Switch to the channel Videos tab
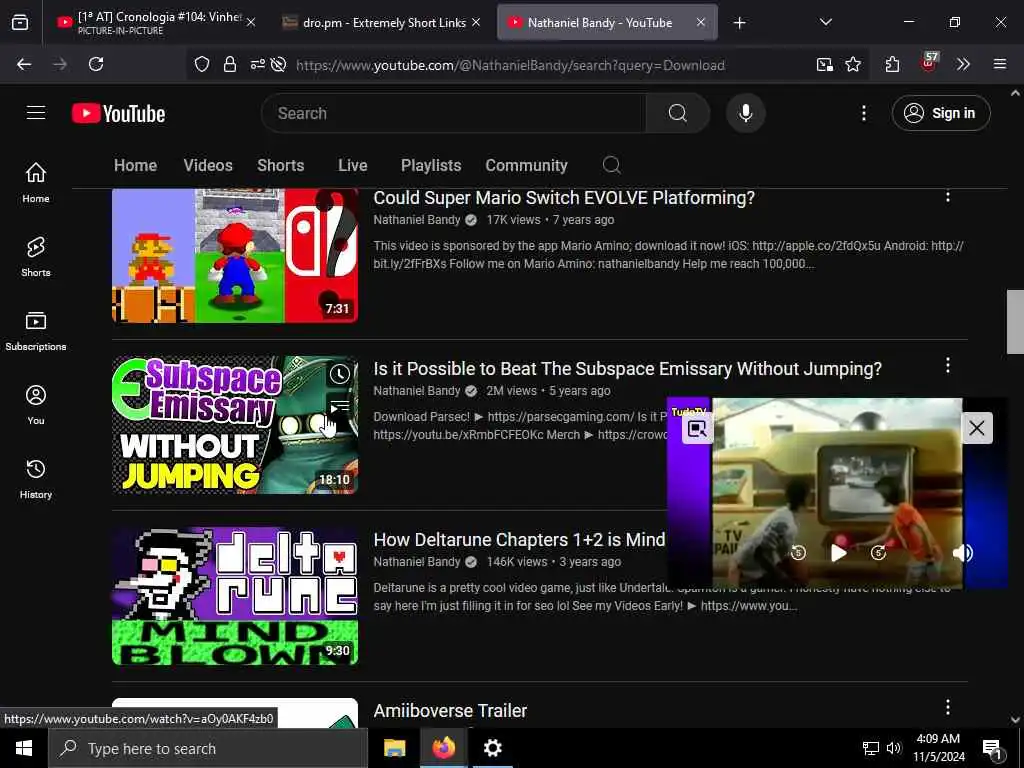 208,165
